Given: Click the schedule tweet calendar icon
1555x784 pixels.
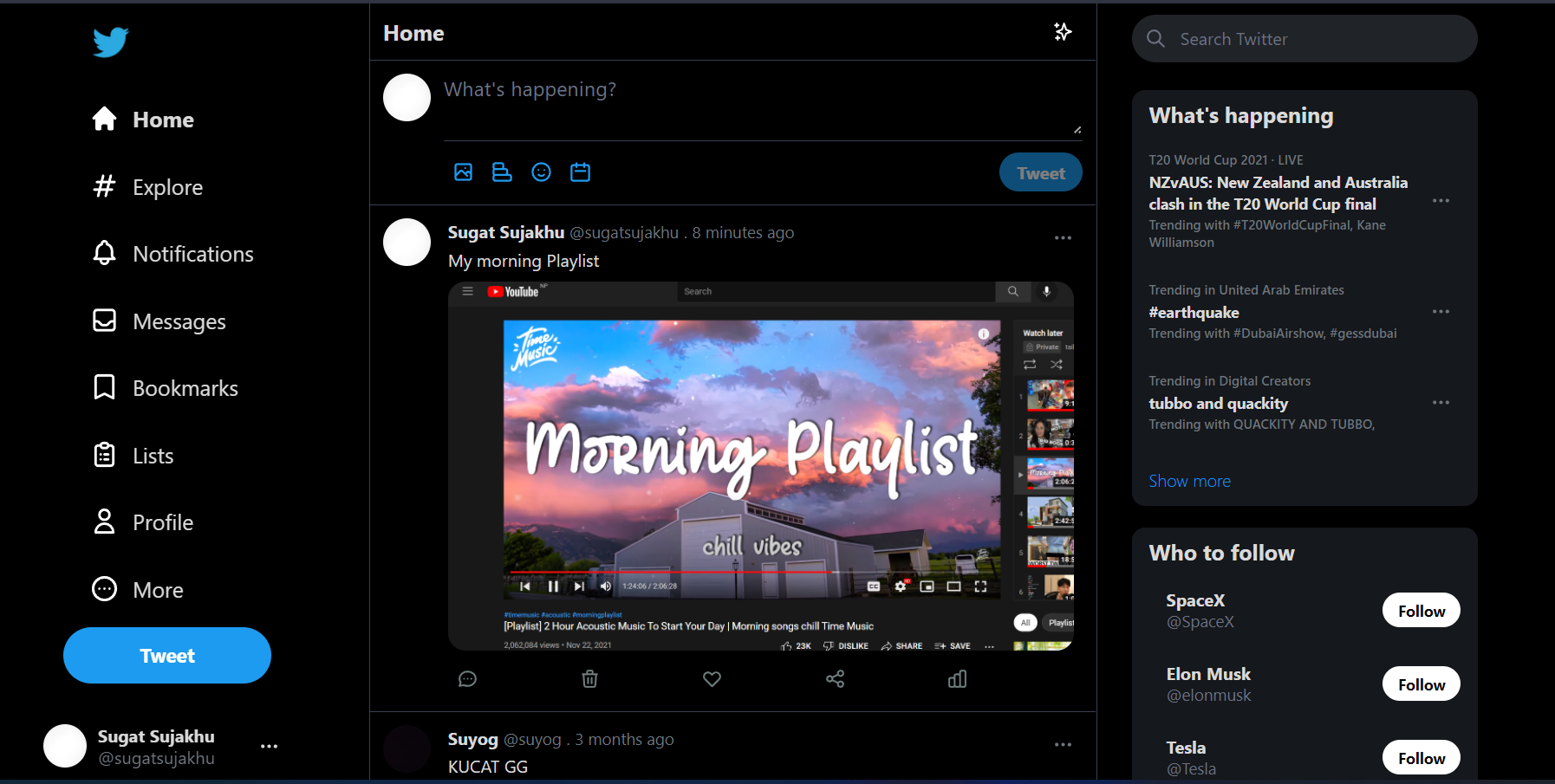Looking at the screenshot, I should 580,172.
